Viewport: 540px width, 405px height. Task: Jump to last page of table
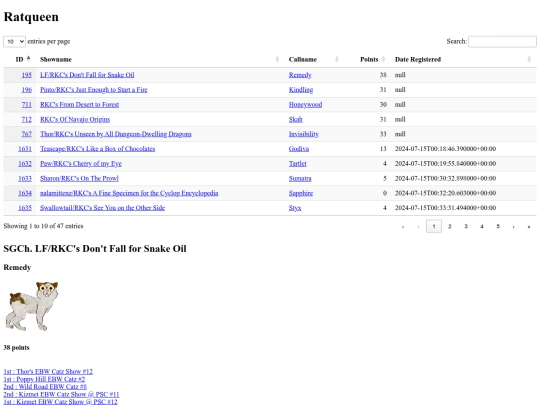tap(529, 226)
